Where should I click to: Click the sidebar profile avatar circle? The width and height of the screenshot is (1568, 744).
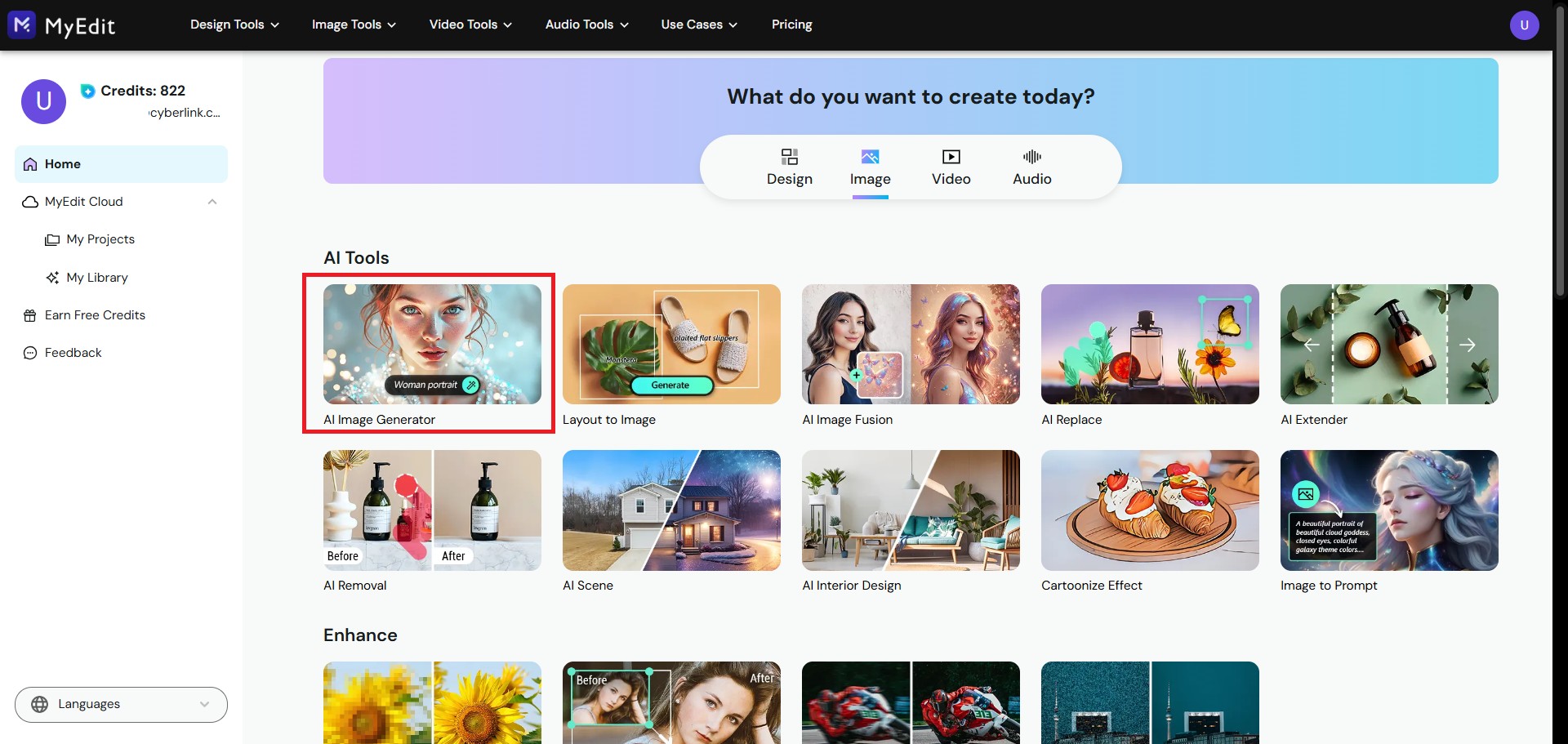[43, 101]
